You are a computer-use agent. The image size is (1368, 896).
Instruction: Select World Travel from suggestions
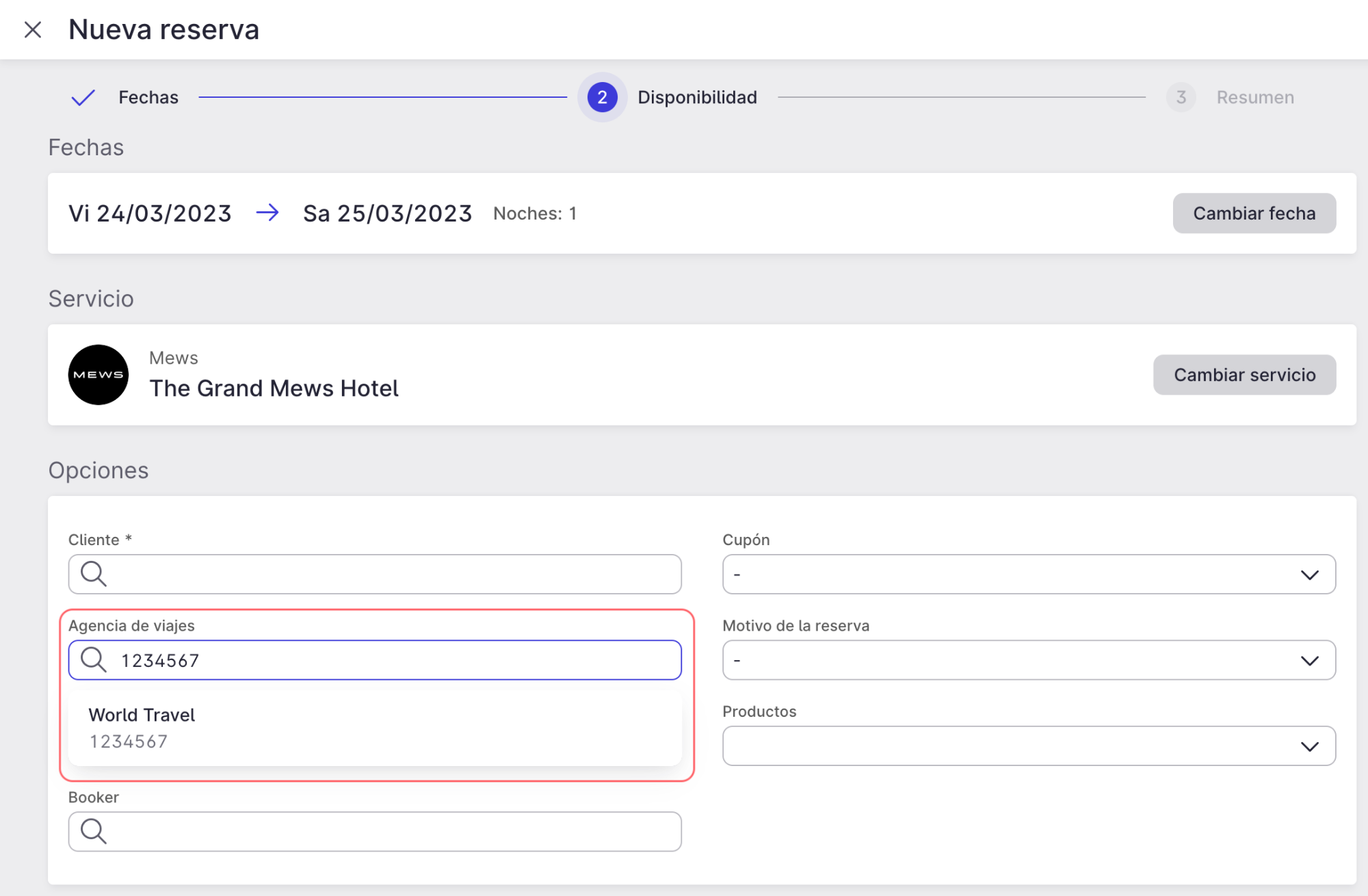tap(374, 728)
